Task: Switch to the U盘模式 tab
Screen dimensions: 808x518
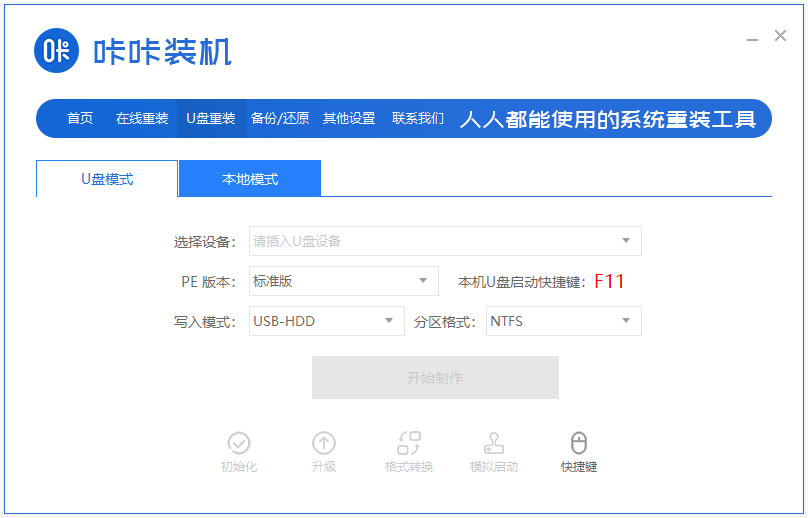Action: [x=107, y=179]
